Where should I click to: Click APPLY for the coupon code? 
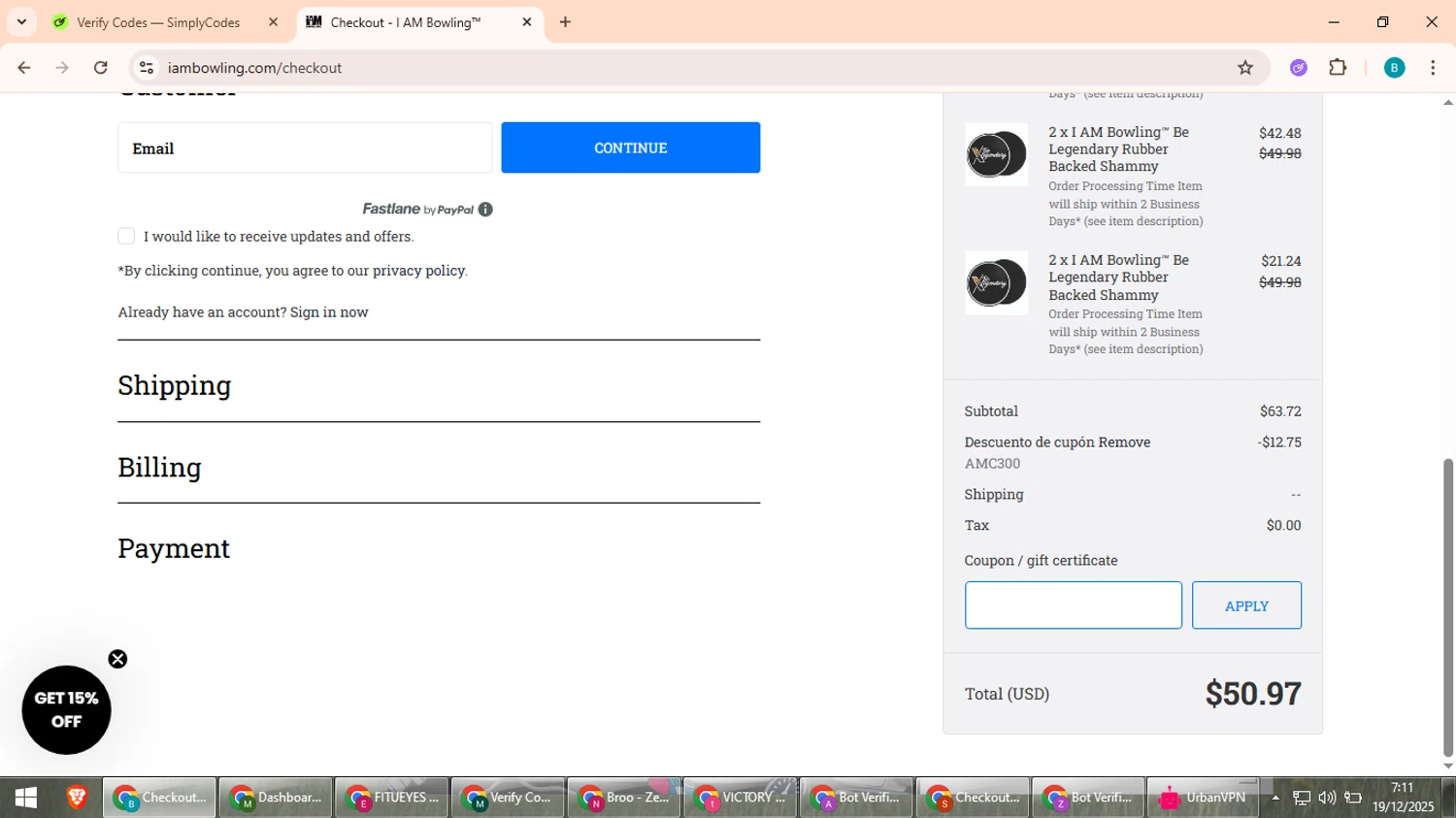1246,605
